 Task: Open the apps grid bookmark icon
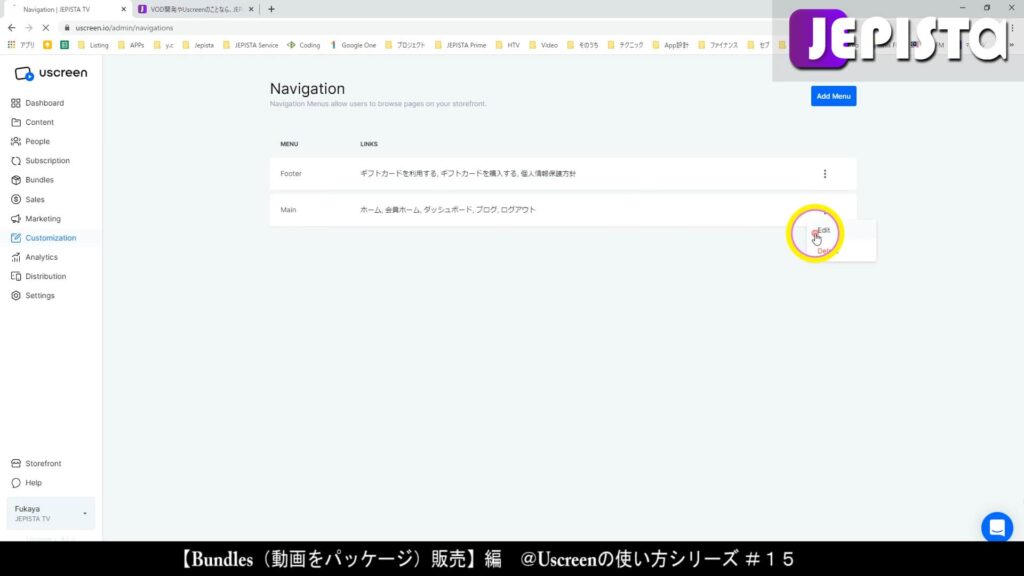[11, 45]
